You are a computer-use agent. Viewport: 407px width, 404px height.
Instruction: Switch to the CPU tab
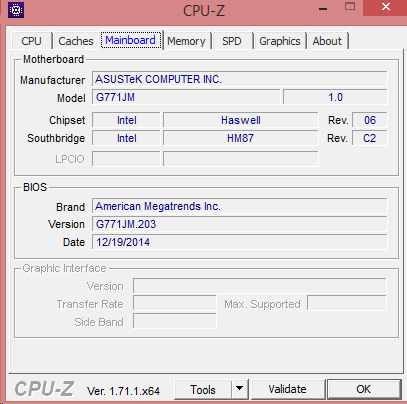point(32,41)
